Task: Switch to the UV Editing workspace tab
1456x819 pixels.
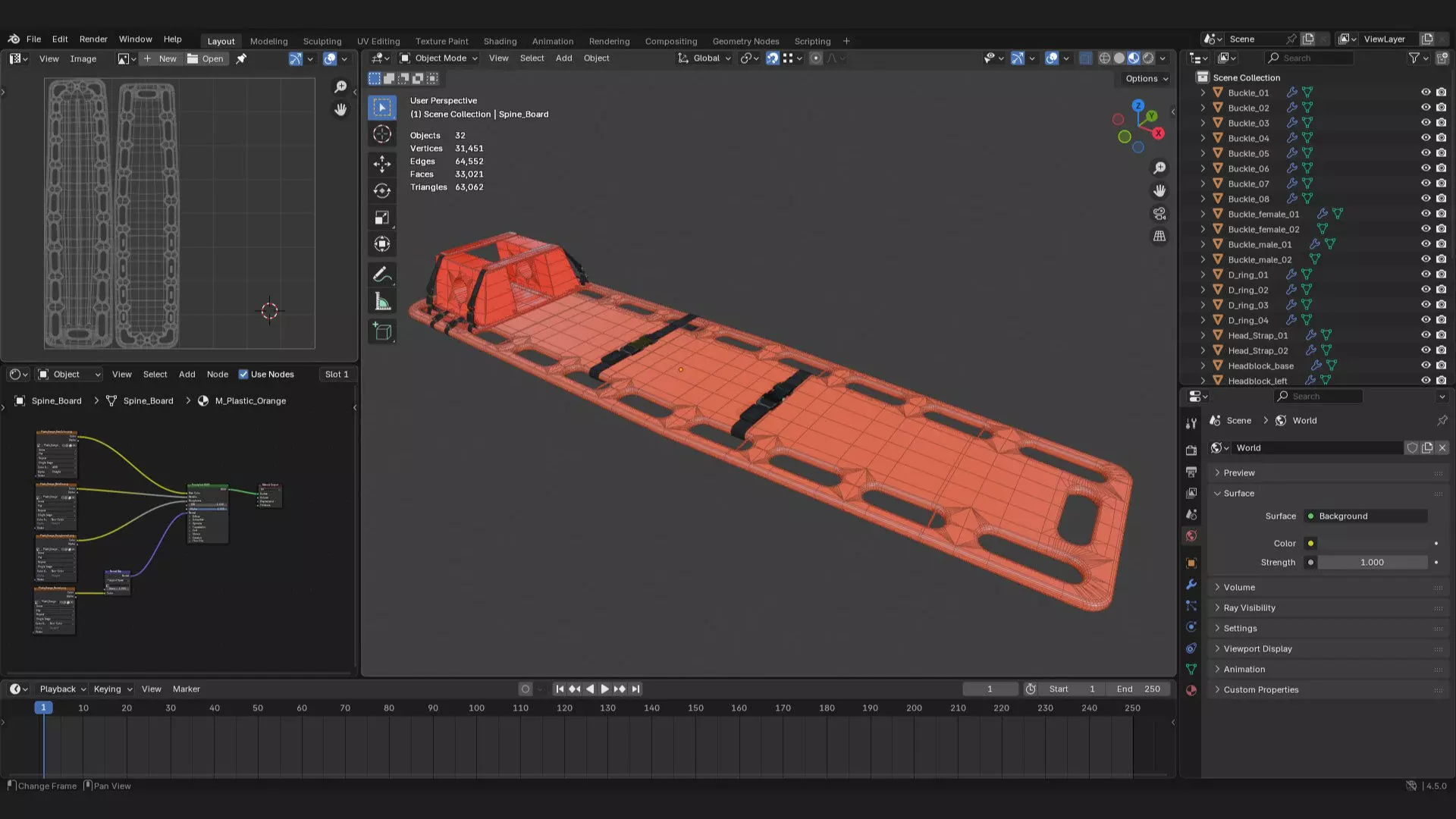Action: [378, 41]
